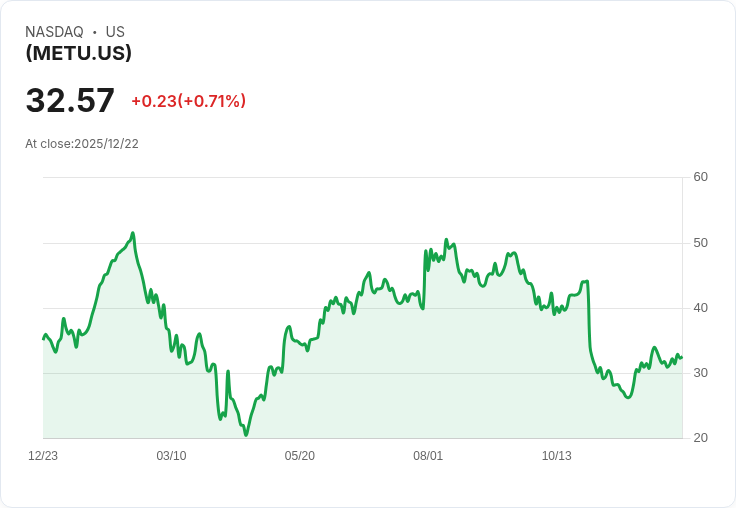The image size is (736, 508).
Task: Click the +0.23(+0.71%) price change
Action: (x=188, y=101)
